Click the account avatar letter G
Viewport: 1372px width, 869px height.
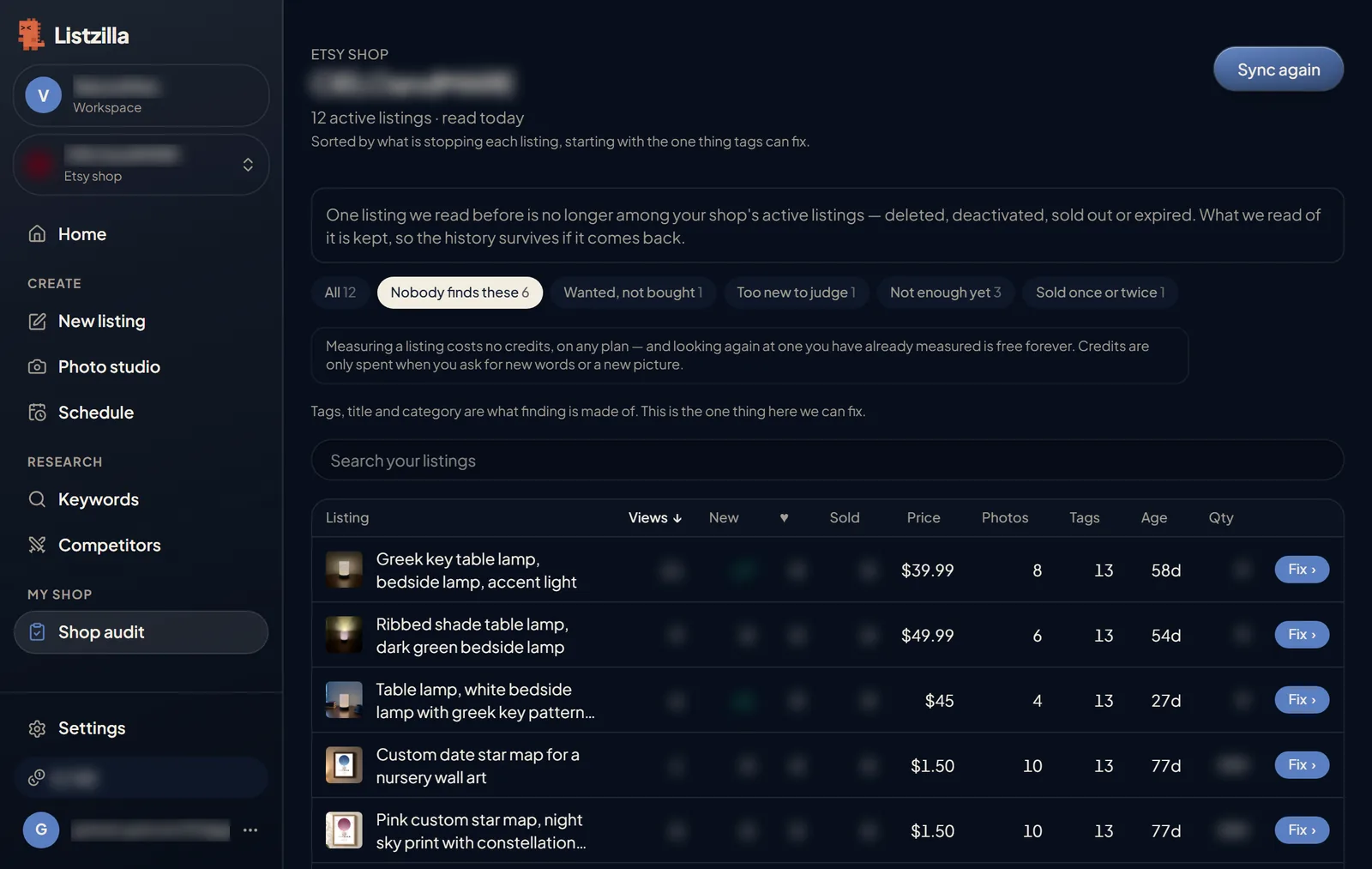pos(41,830)
